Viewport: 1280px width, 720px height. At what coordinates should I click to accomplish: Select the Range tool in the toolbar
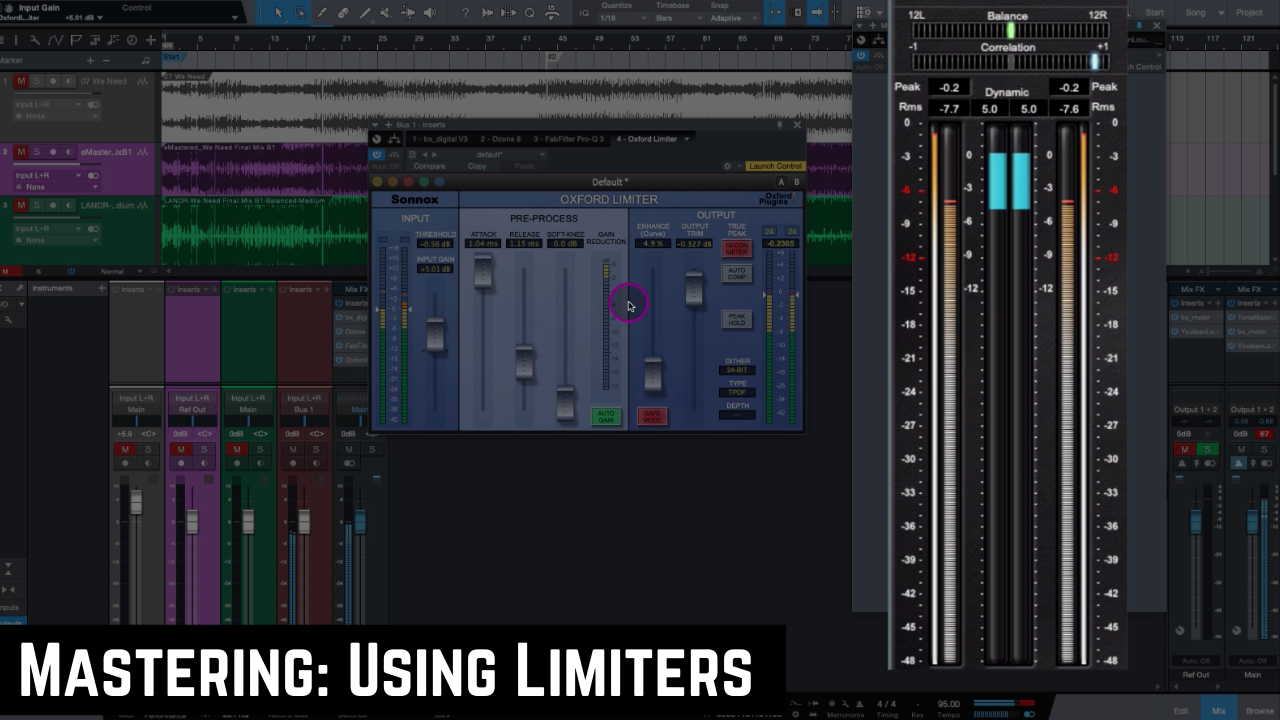click(x=300, y=13)
